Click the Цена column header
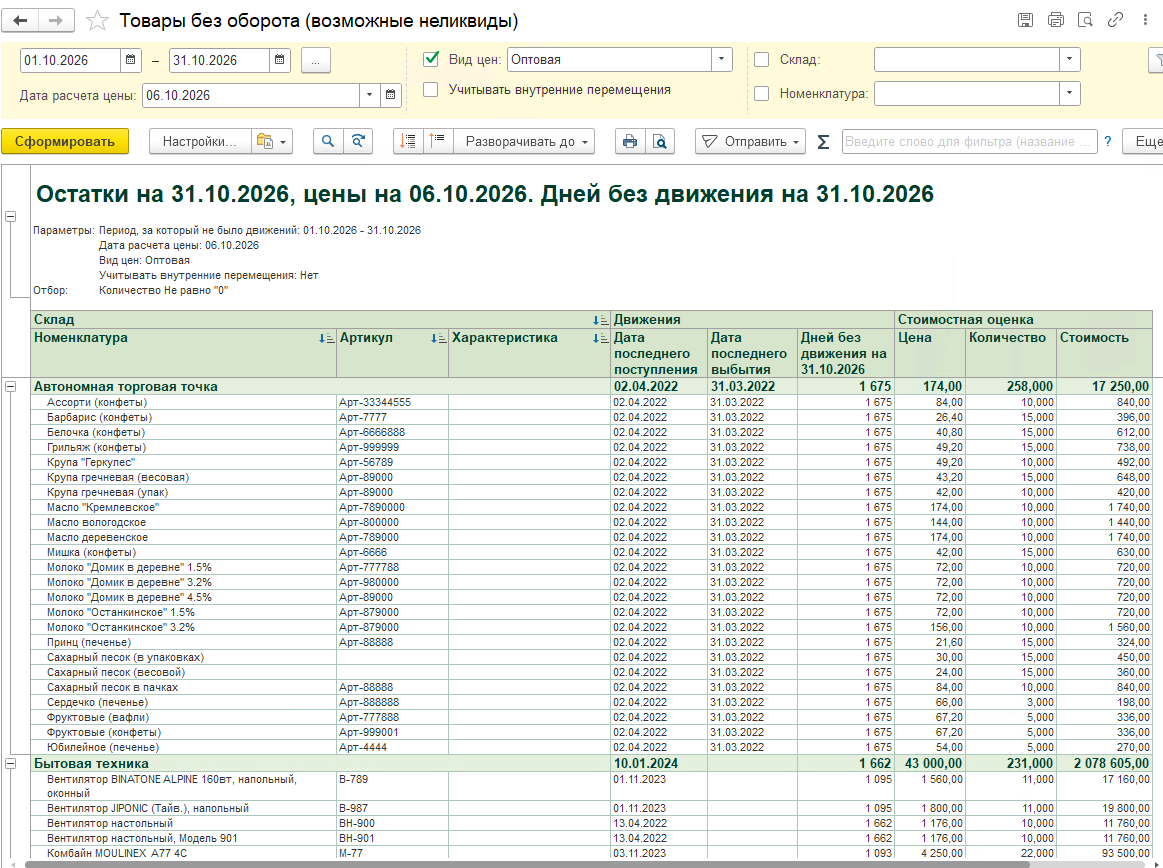 pos(929,353)
